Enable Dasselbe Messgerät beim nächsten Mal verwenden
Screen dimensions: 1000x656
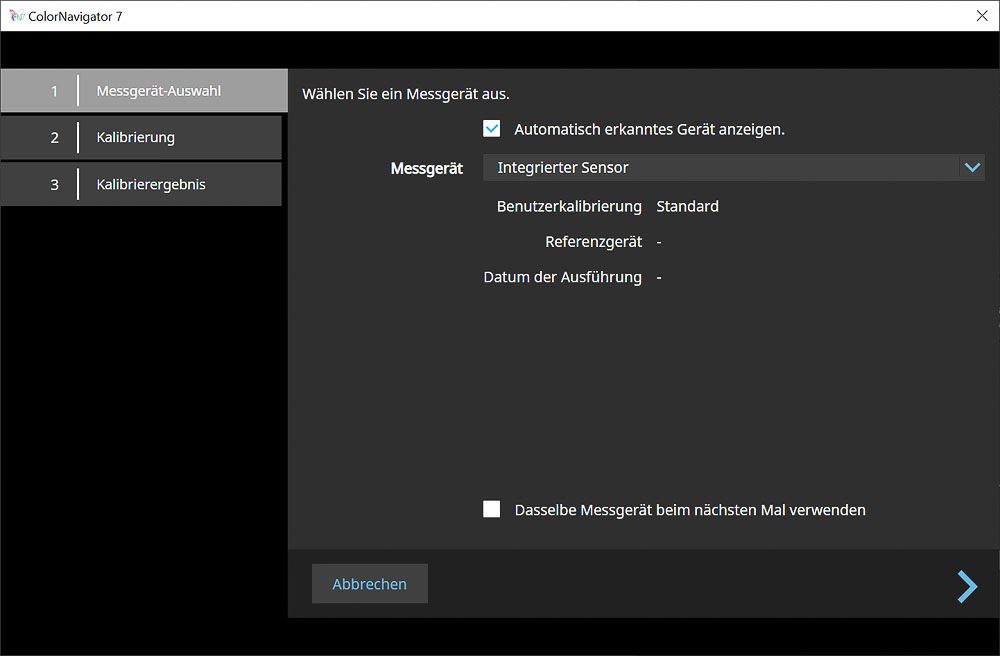492,510
